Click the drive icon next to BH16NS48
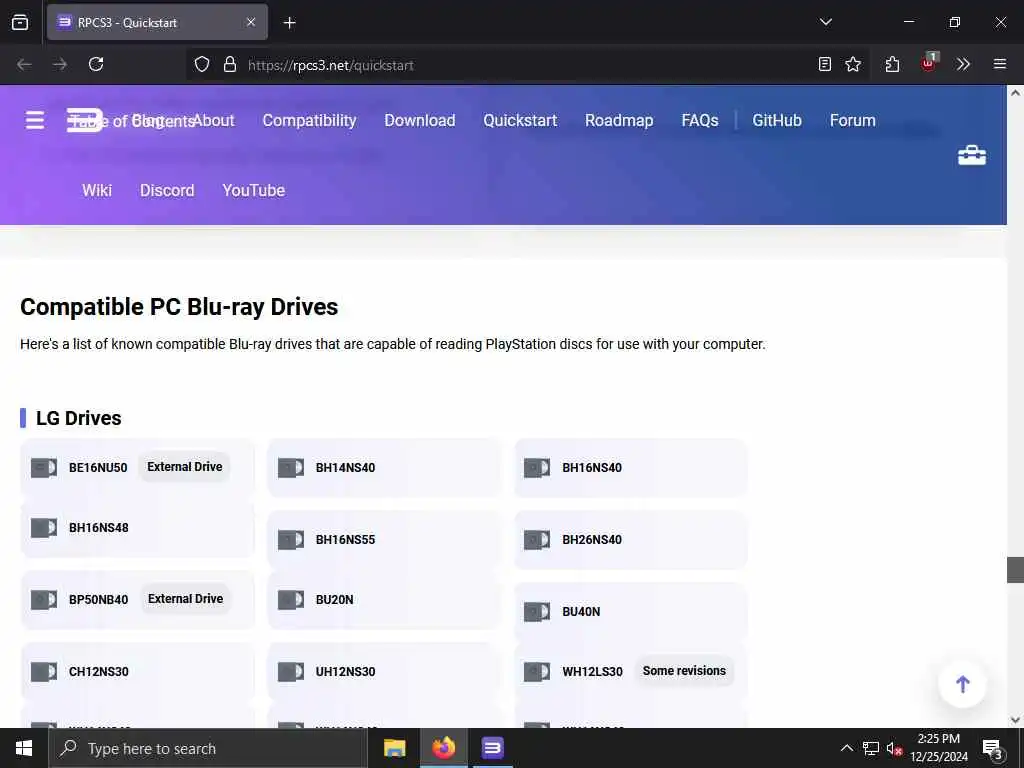The width and height of the screenshot is (1024, 768). click(x=44, y=528)
